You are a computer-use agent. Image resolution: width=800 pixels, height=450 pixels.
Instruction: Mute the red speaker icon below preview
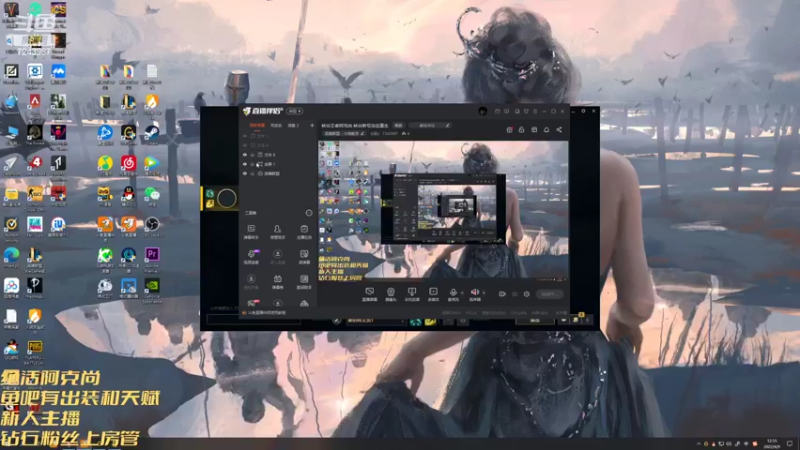point(474,292)
